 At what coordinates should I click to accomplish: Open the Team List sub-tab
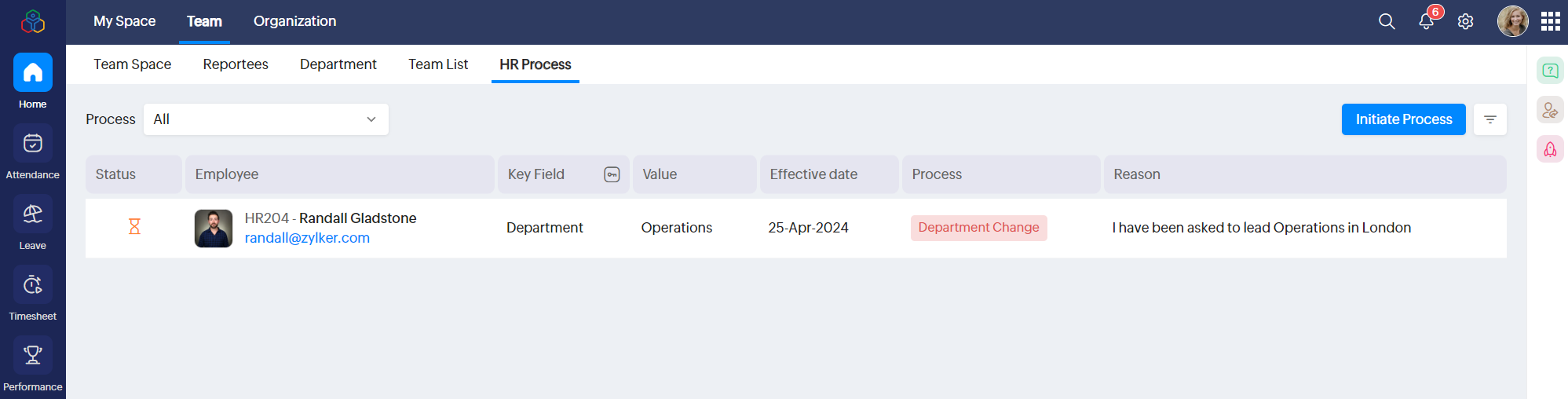(x=438, y=64)
